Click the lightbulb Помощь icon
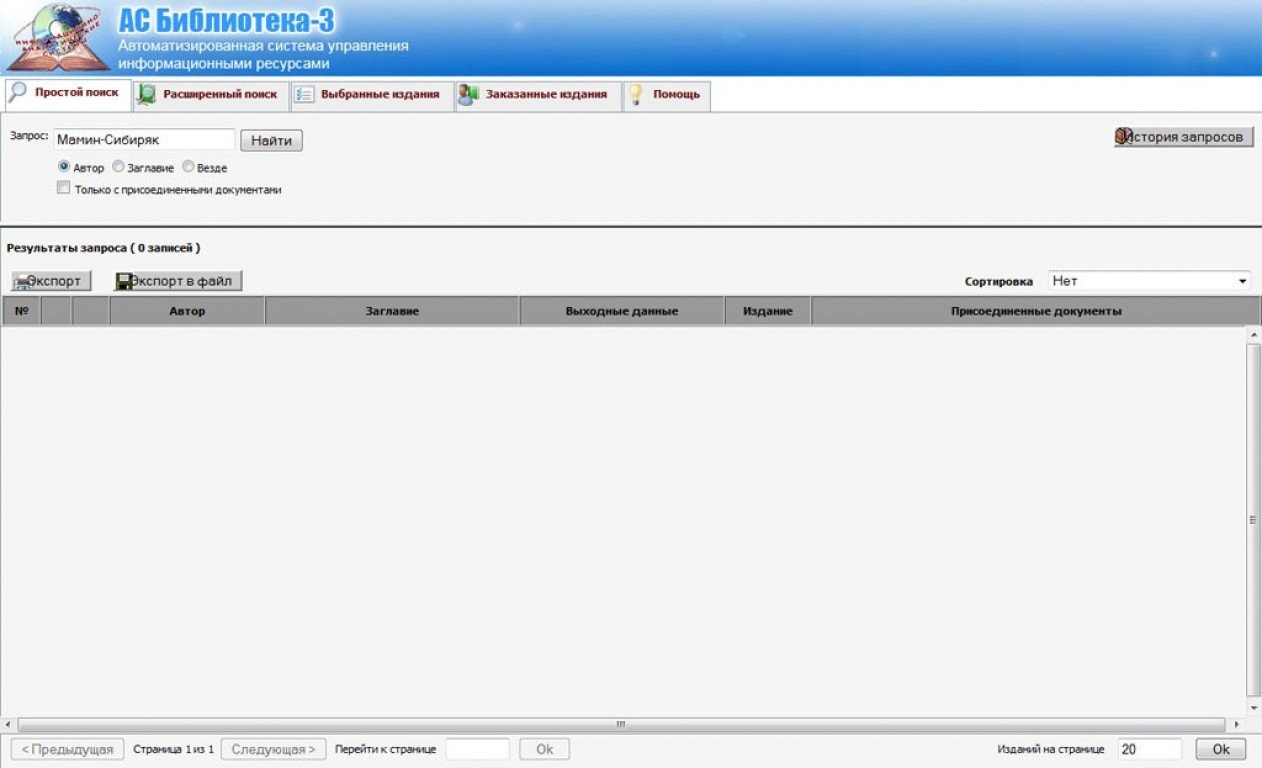 click(x=635, y=95)
